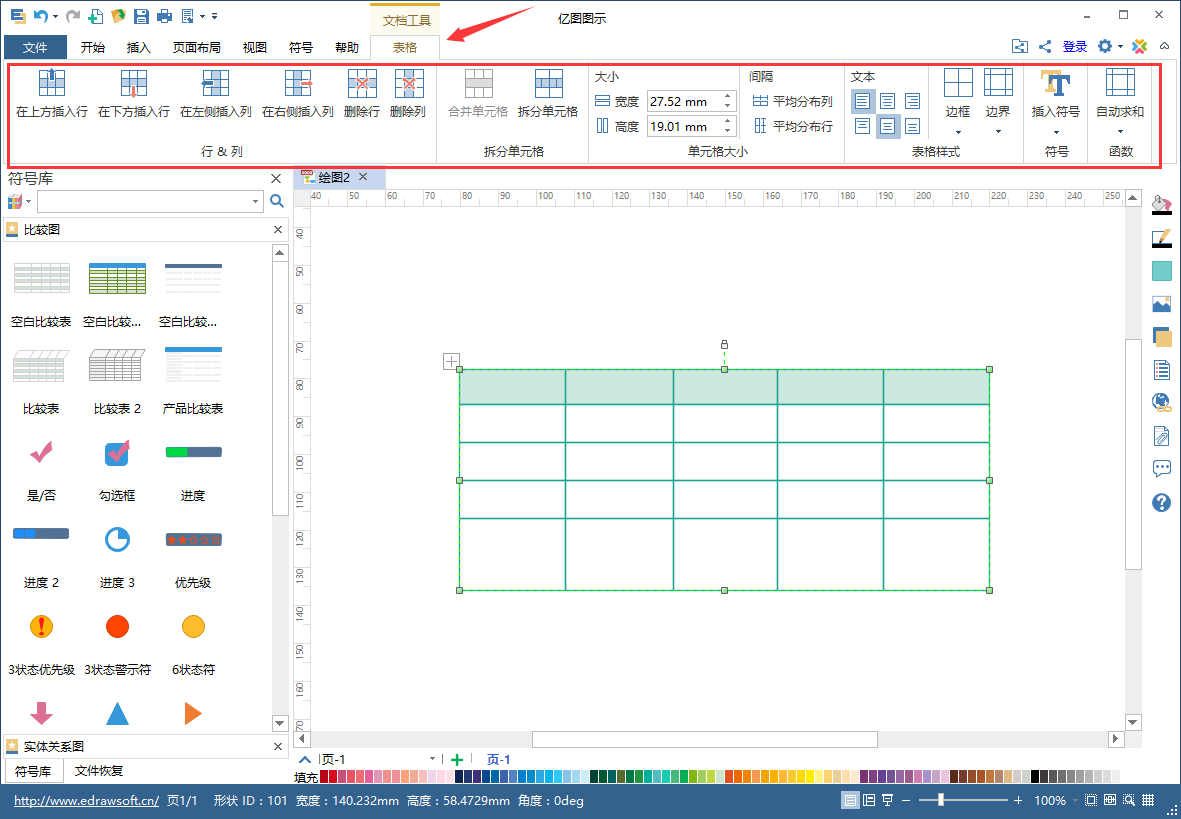Align cell text middle left

[862, 126]
